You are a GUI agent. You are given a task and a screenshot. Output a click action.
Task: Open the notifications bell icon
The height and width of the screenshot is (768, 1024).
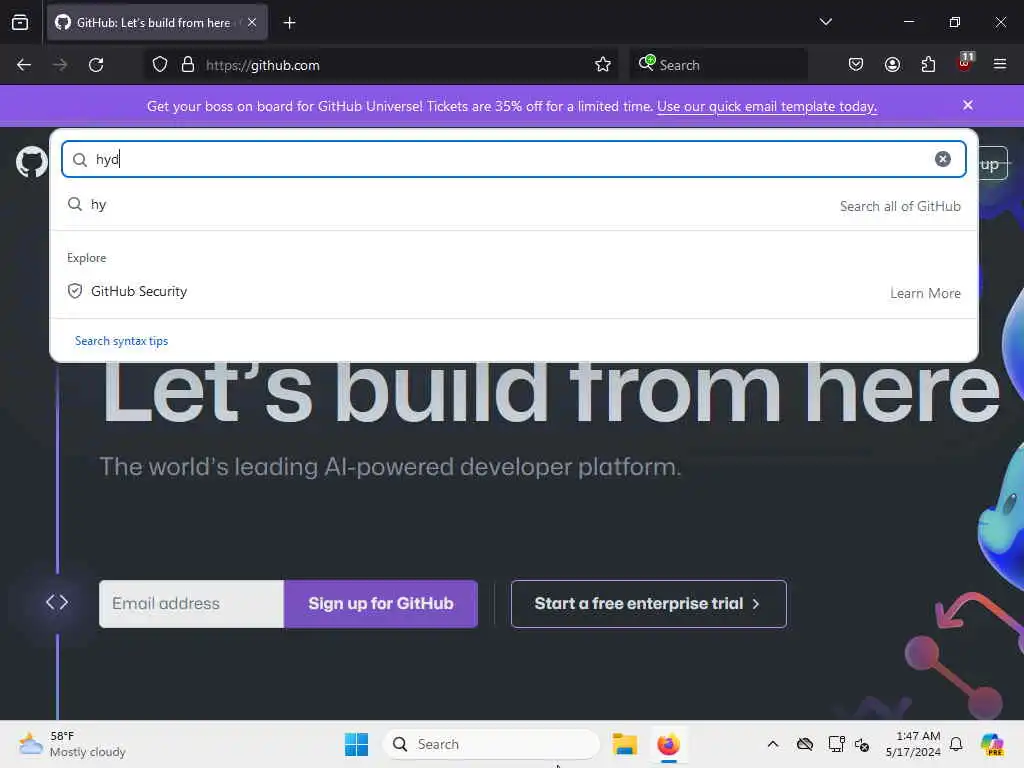[956, 744]
